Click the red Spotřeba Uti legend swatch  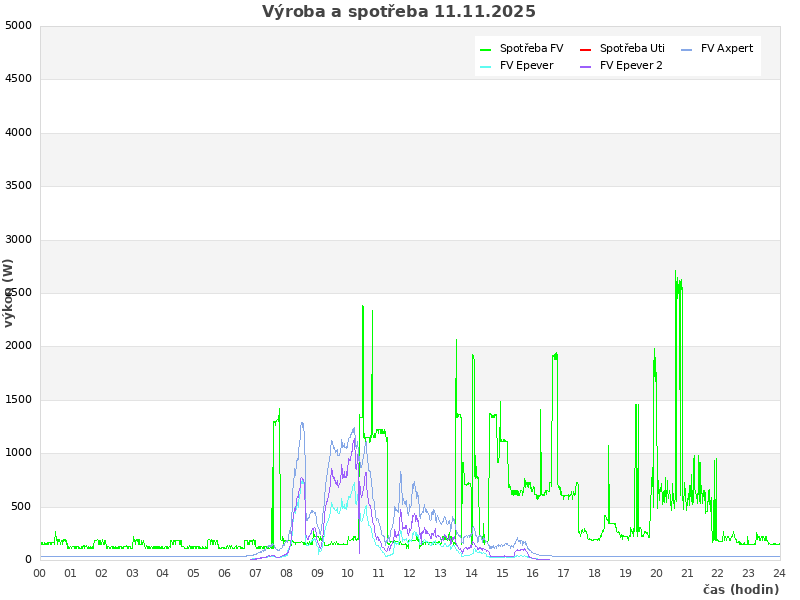586,49
